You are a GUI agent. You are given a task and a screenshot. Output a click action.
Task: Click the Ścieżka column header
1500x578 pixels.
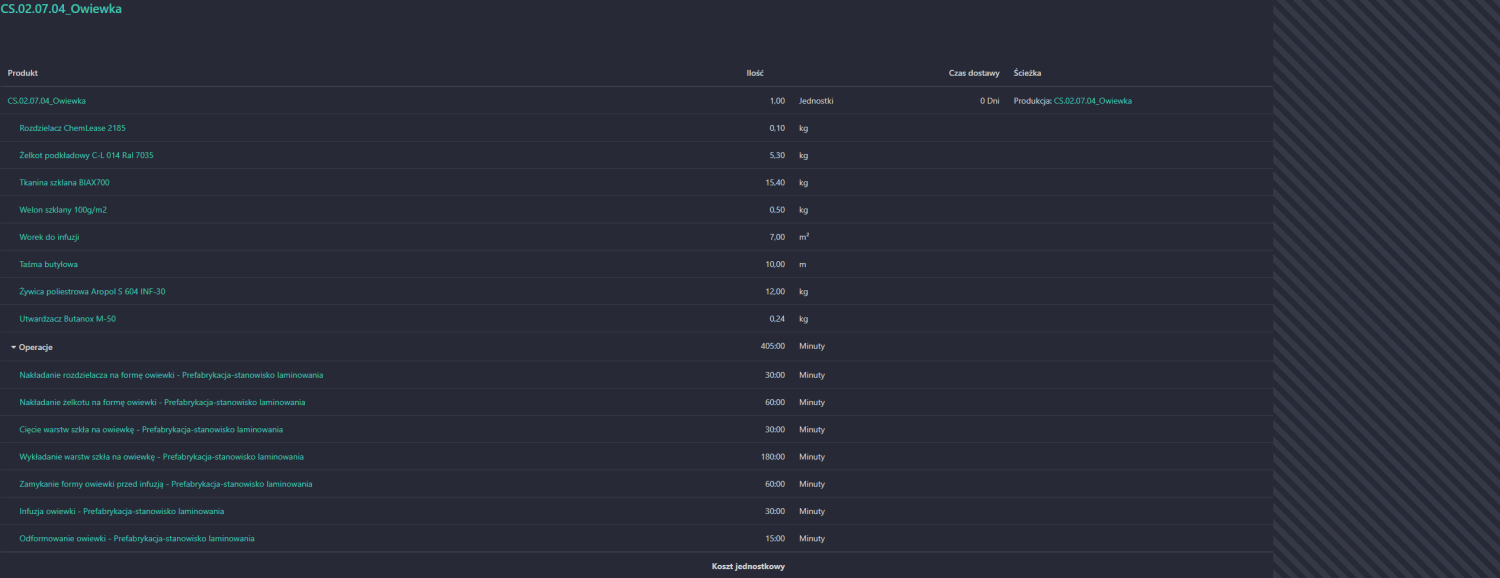coord(1028,73)
